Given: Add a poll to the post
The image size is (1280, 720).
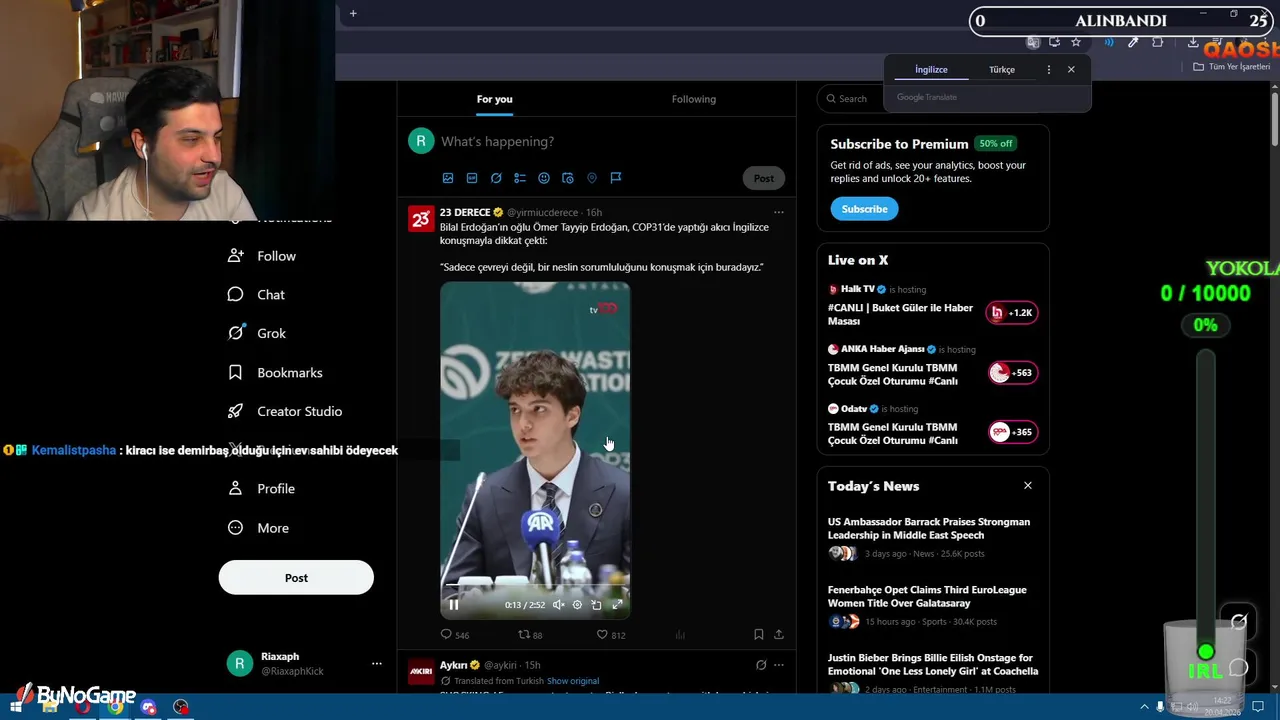Looking at the screenshot, I should (520, 178).
